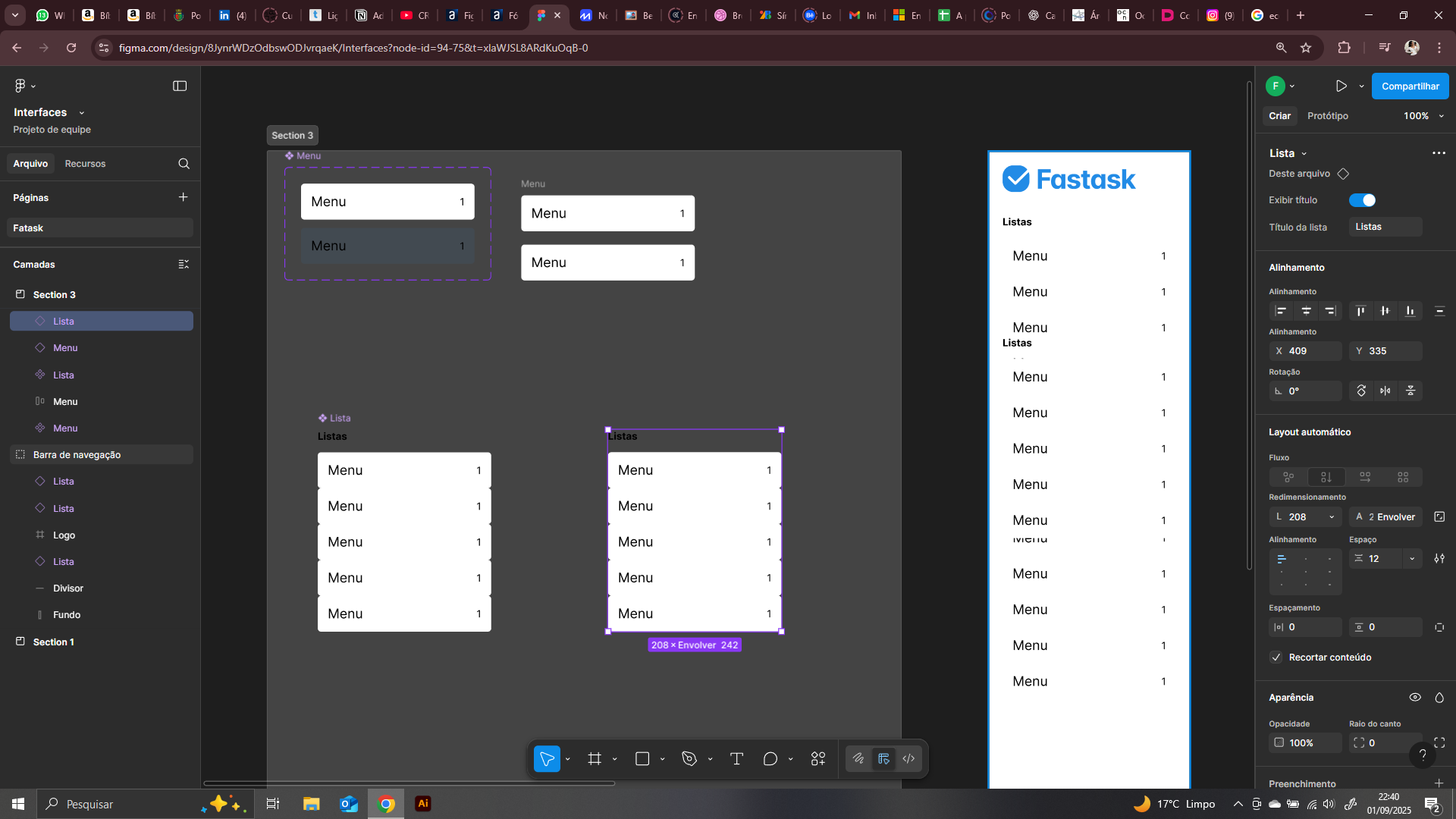Select the Pen tool

pyautogui.click(x=689, y=758)
